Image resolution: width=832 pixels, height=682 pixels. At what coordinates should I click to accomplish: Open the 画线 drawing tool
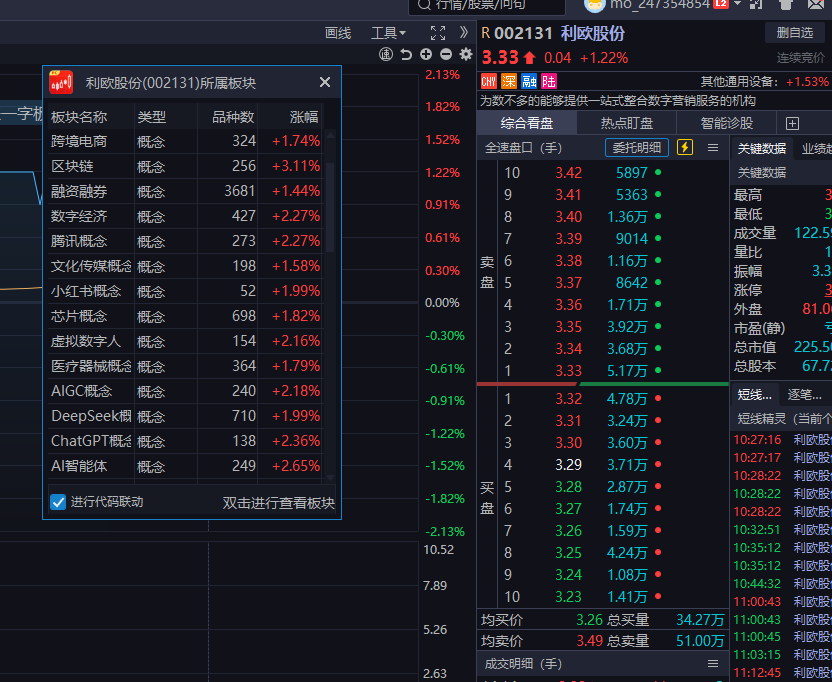[338, 33]
